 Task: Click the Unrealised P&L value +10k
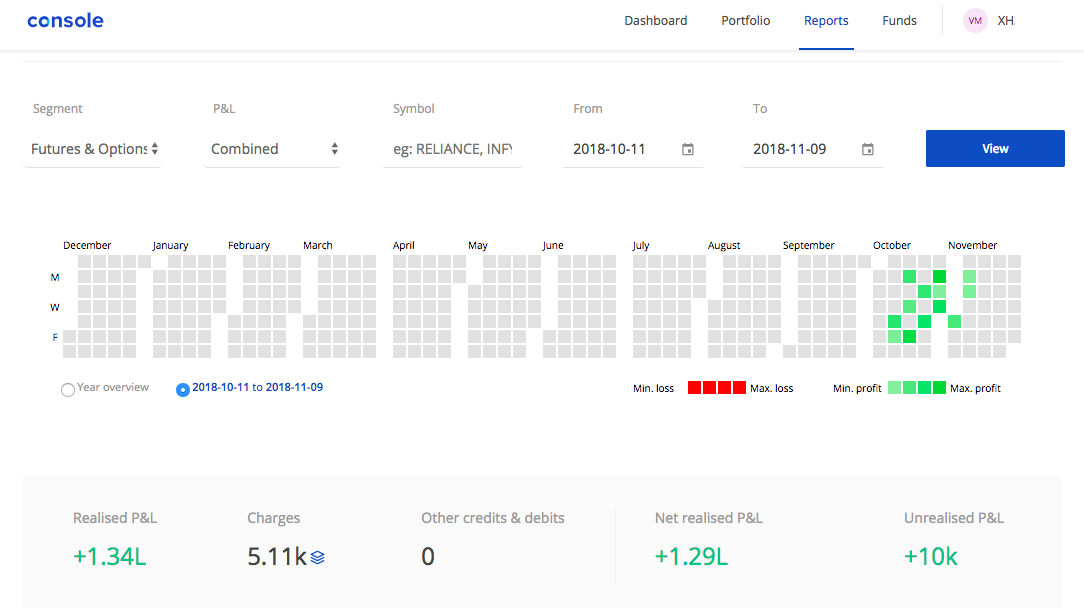tap(931, 557)
